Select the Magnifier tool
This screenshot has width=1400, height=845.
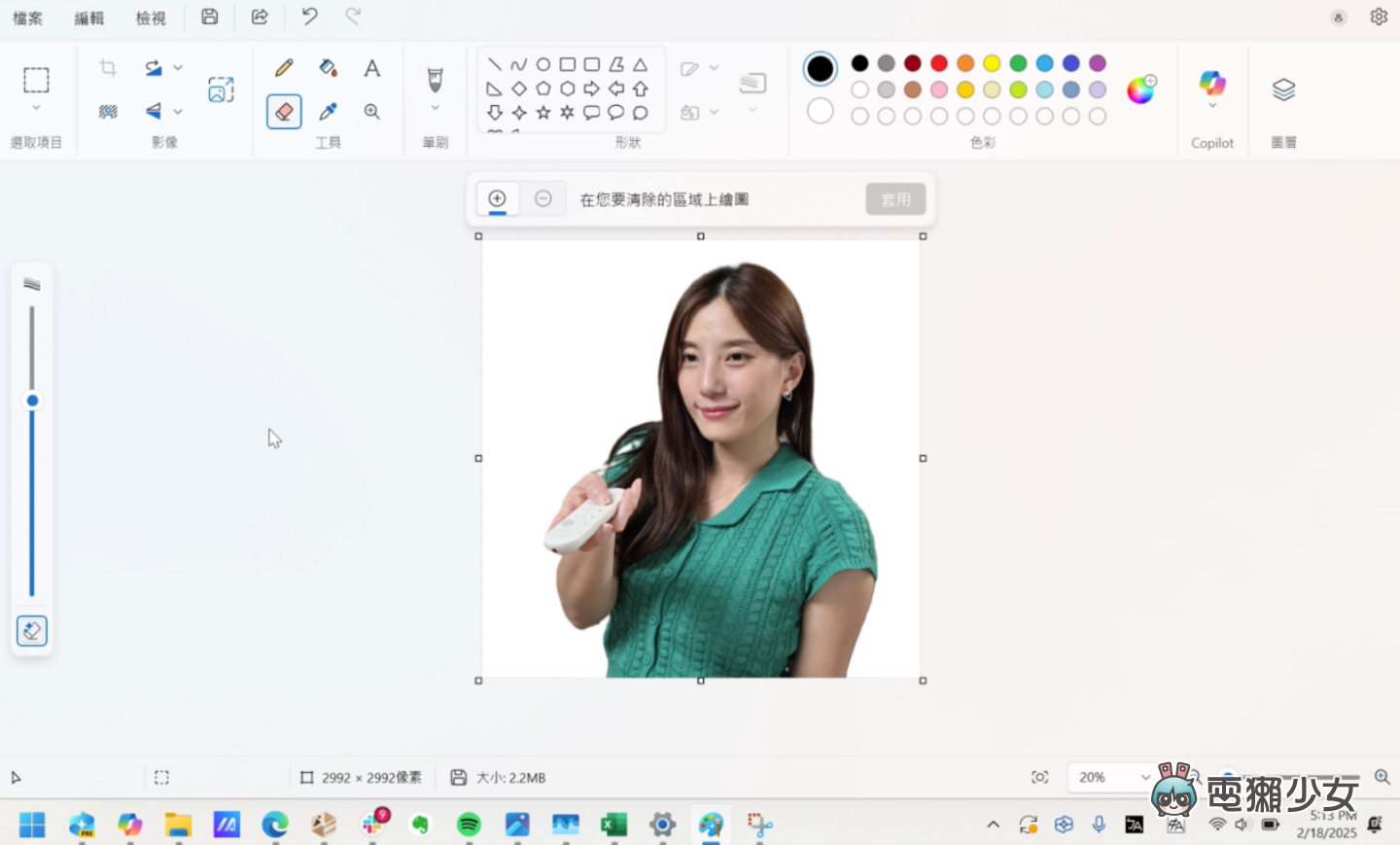point(371,112)
